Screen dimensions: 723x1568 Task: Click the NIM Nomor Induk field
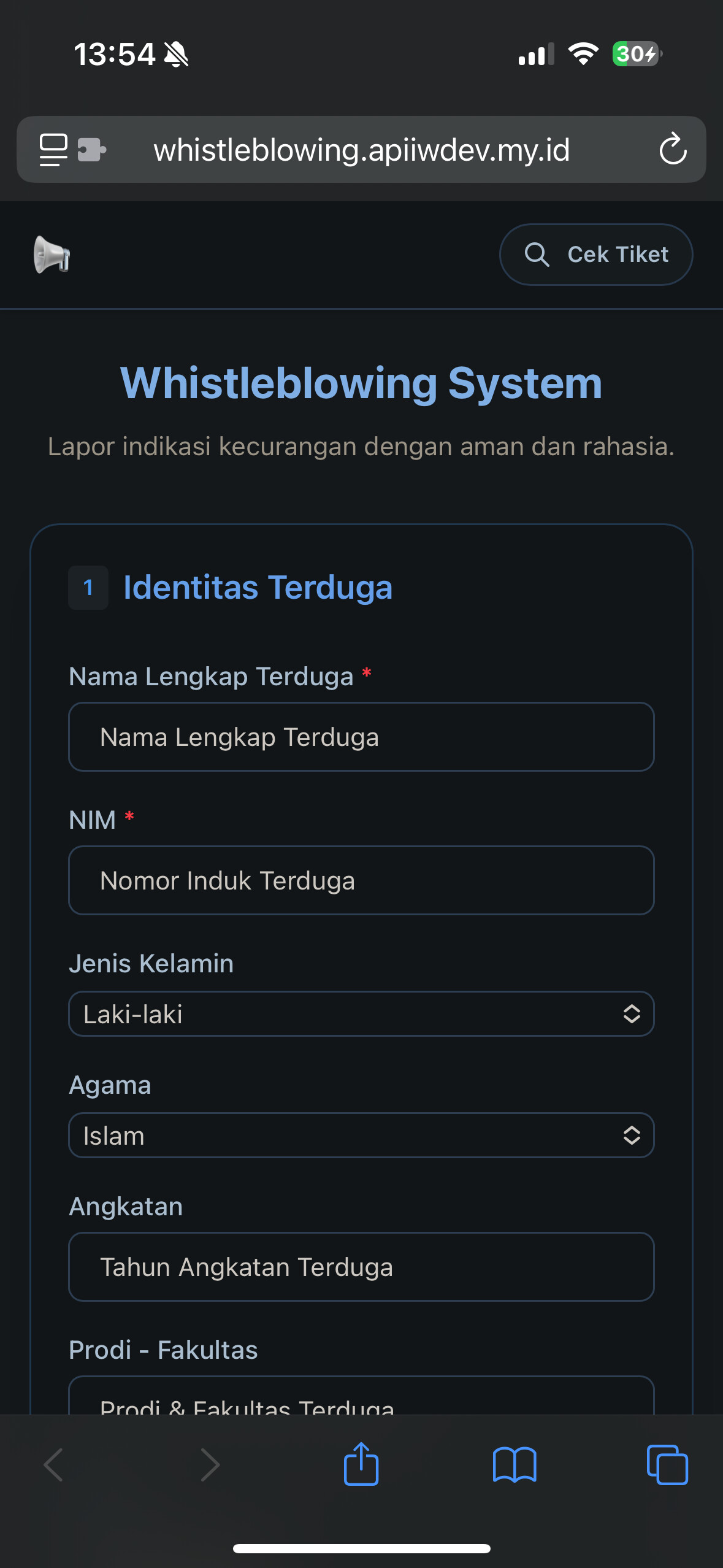361,880
